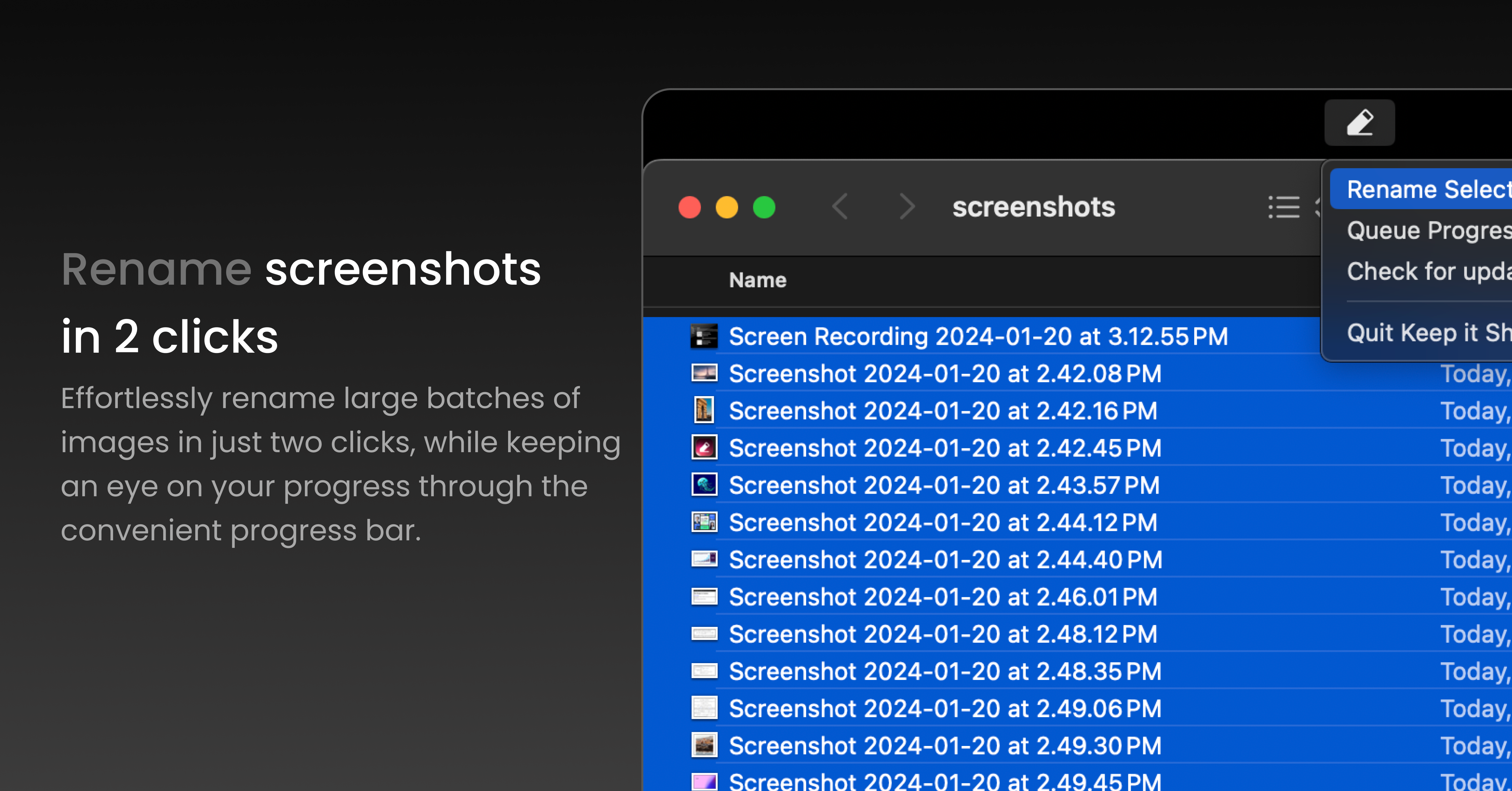The image size is (1512, 791).
Task: Click the Screenshot 2.43.57 PM file icon
Action: 704,485
